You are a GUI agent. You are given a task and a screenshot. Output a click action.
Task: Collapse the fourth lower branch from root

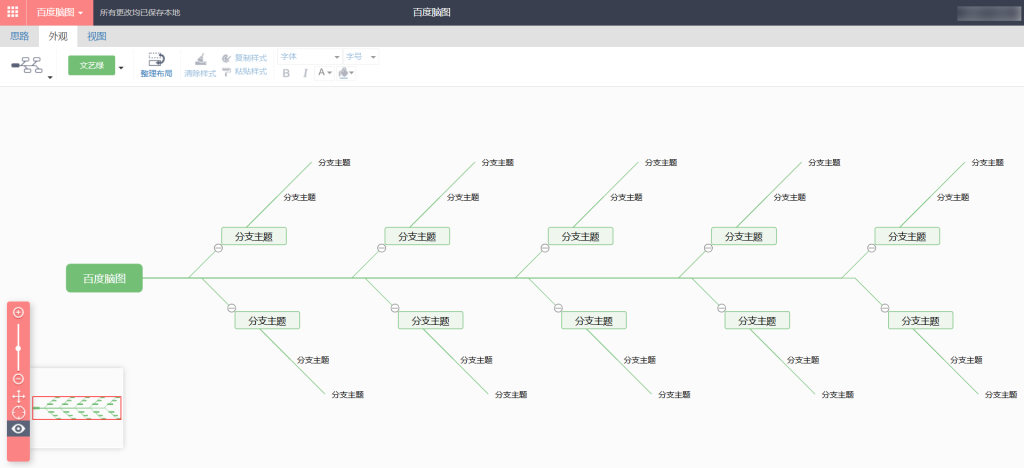(x=721, y=308)
